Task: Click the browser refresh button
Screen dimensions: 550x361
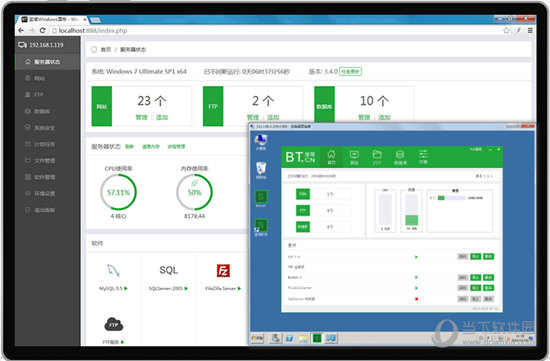Action: [42, 31]
